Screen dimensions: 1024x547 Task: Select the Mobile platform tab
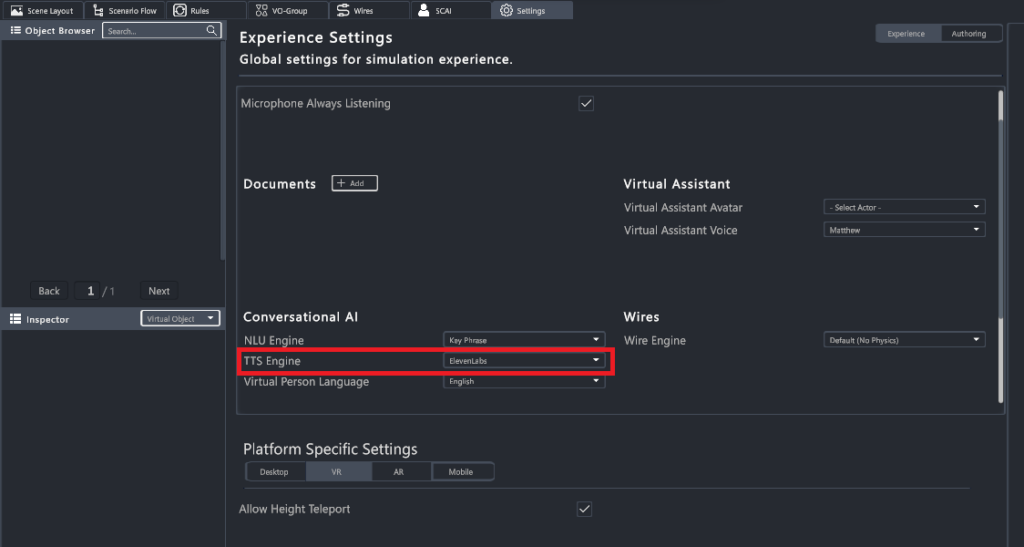[463, 472]
